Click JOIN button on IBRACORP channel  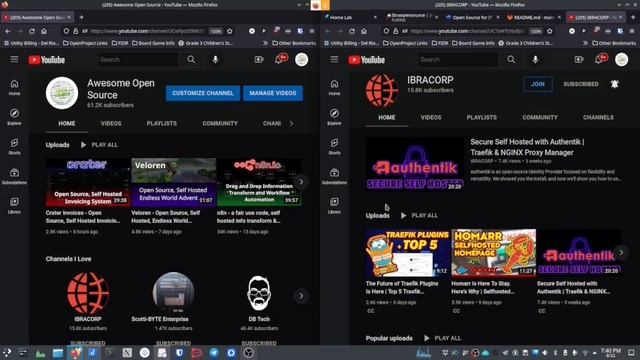click(538, 84)
